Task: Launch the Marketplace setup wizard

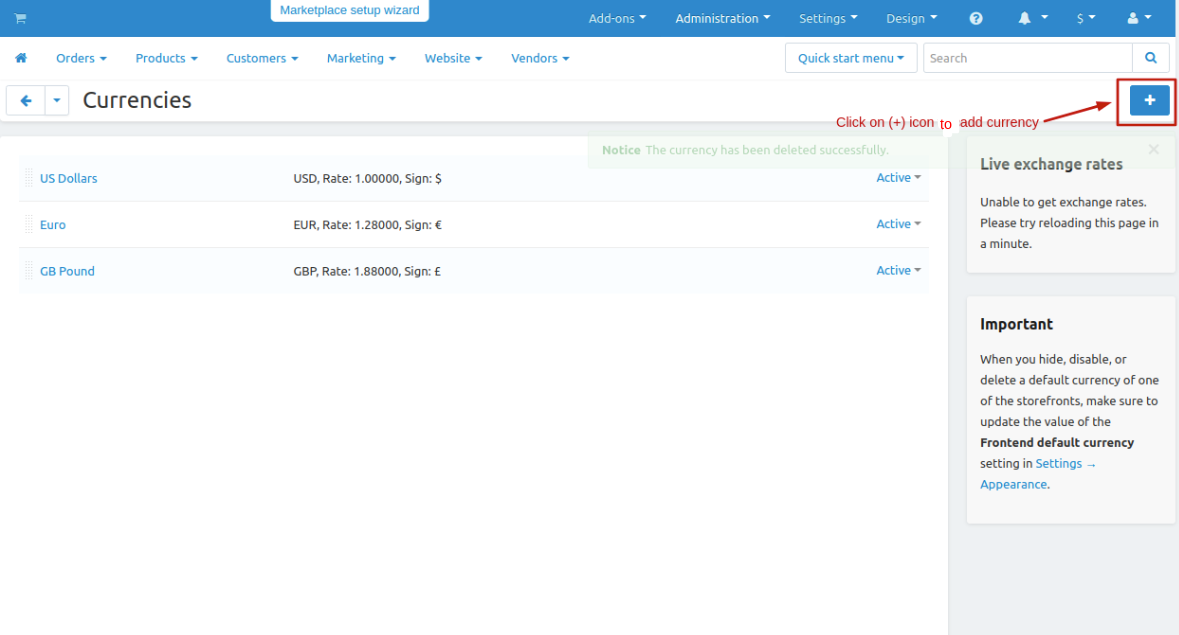Action: coord(350,11)
